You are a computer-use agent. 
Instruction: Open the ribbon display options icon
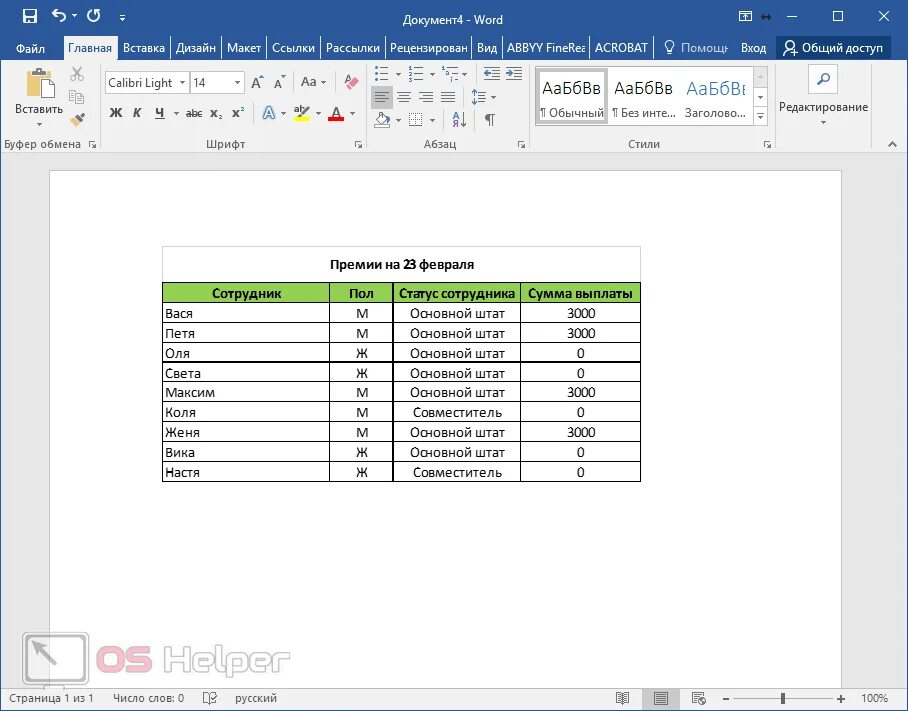pos(745,16)
